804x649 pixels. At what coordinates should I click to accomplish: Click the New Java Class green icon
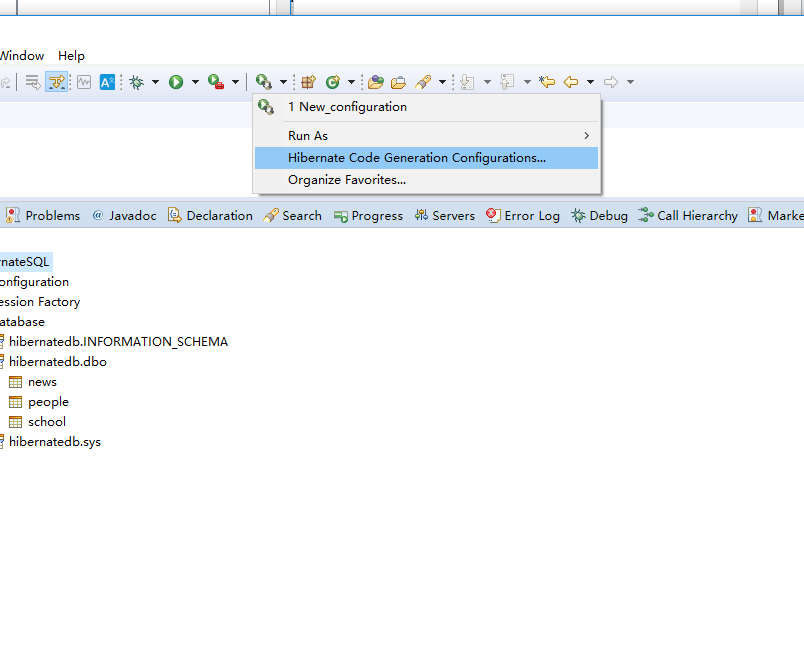pos(333,82)
